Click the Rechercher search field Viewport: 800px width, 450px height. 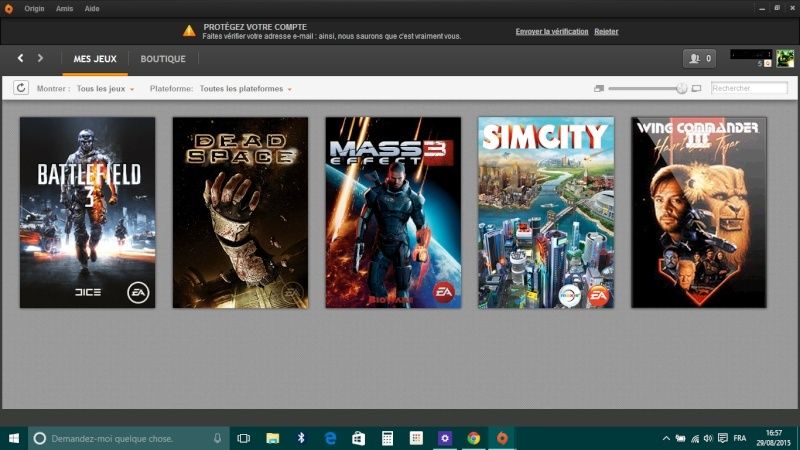pos(749,88)
